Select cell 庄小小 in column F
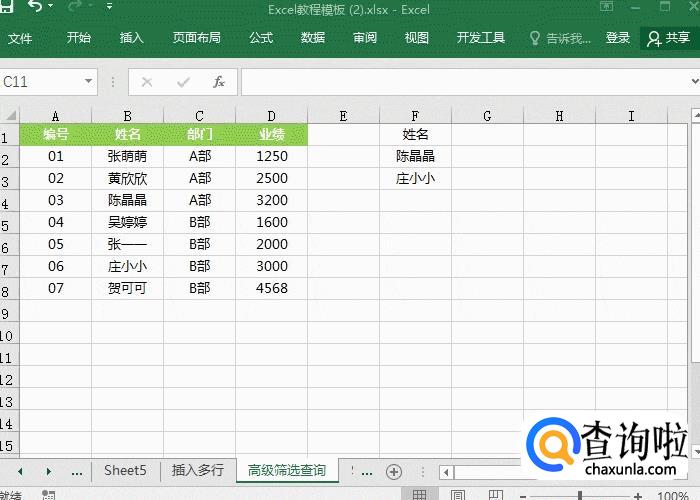Viewport: 700px width, 500px height. [x=415, y=178]
